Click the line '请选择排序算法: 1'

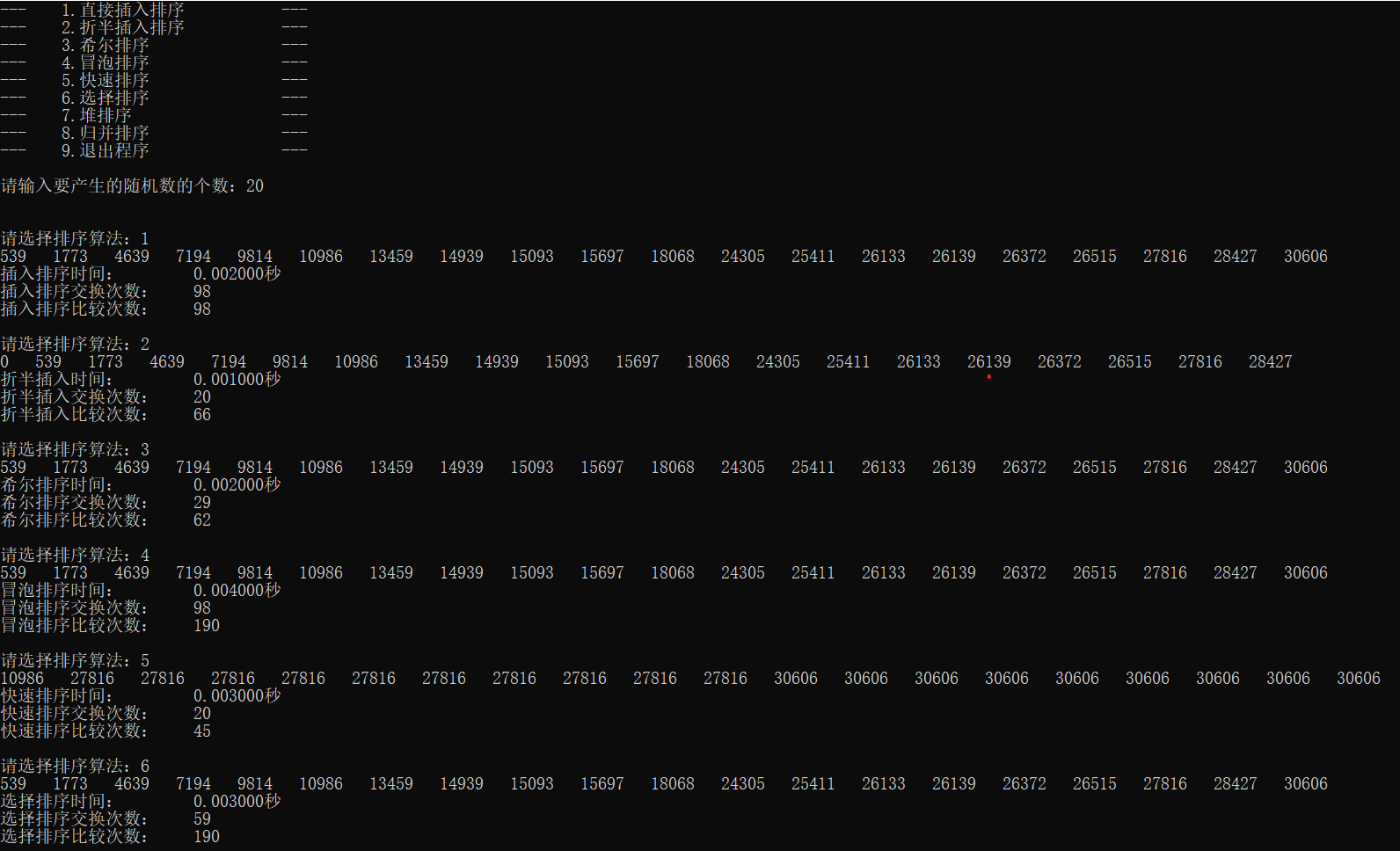click(x=75, y=238)
